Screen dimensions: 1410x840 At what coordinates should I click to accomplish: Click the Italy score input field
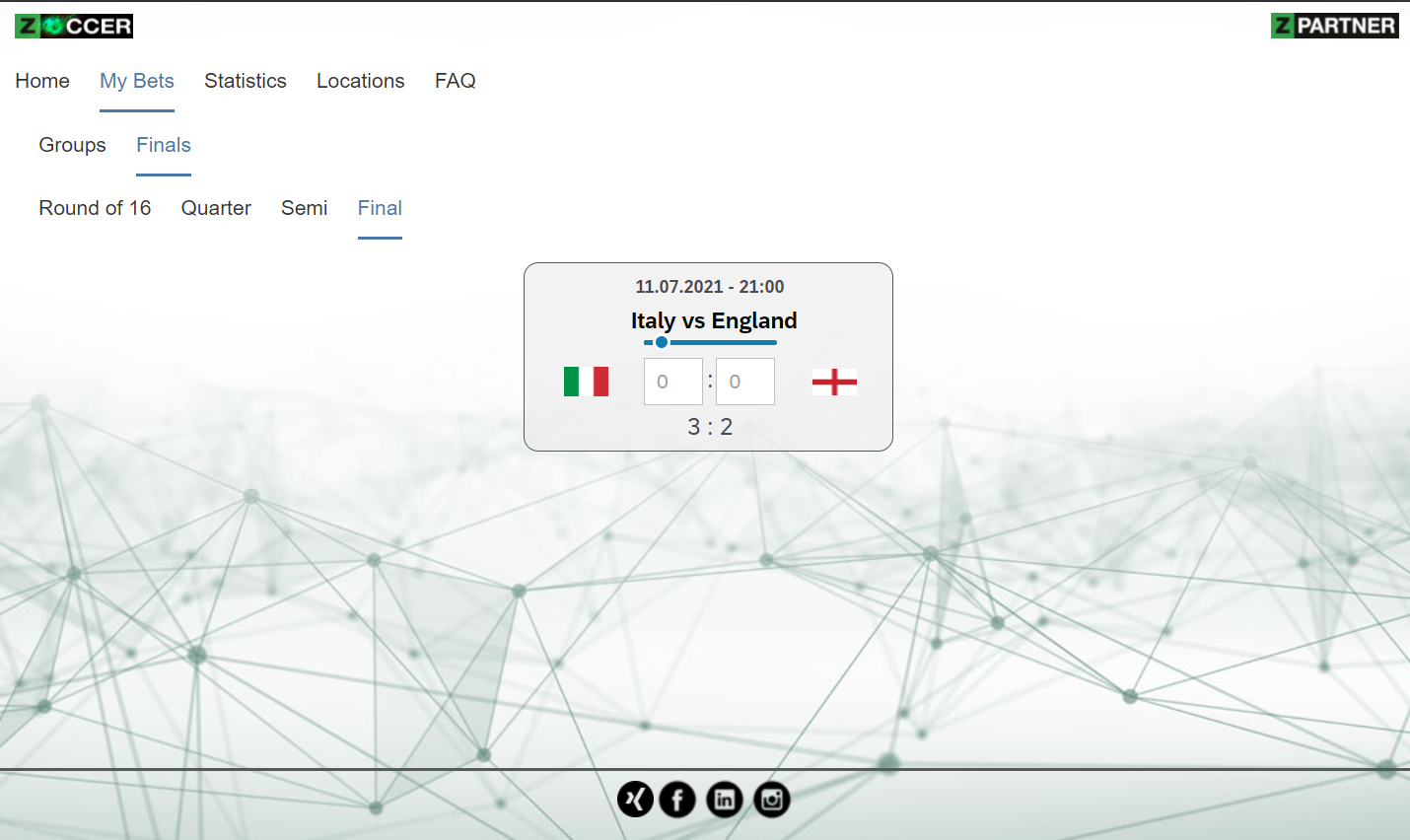coord(672,382)
